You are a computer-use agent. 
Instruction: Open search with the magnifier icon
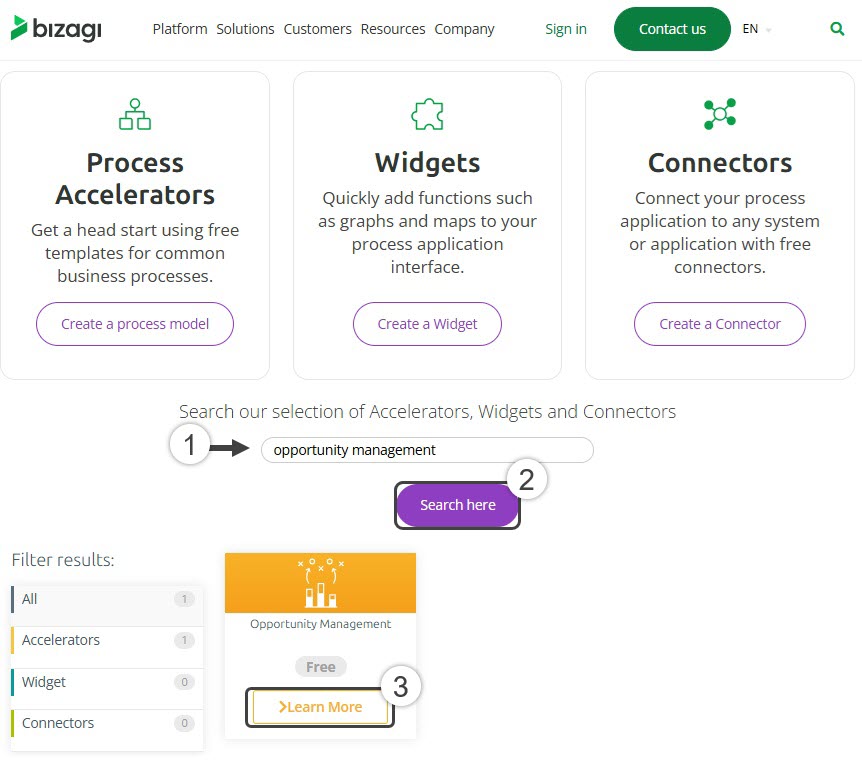(x=837, y=29)
